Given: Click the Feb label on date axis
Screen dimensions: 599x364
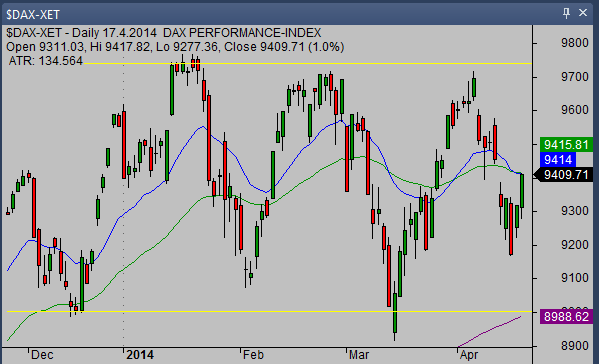Looking at the screenshot, I should [253, 355].
